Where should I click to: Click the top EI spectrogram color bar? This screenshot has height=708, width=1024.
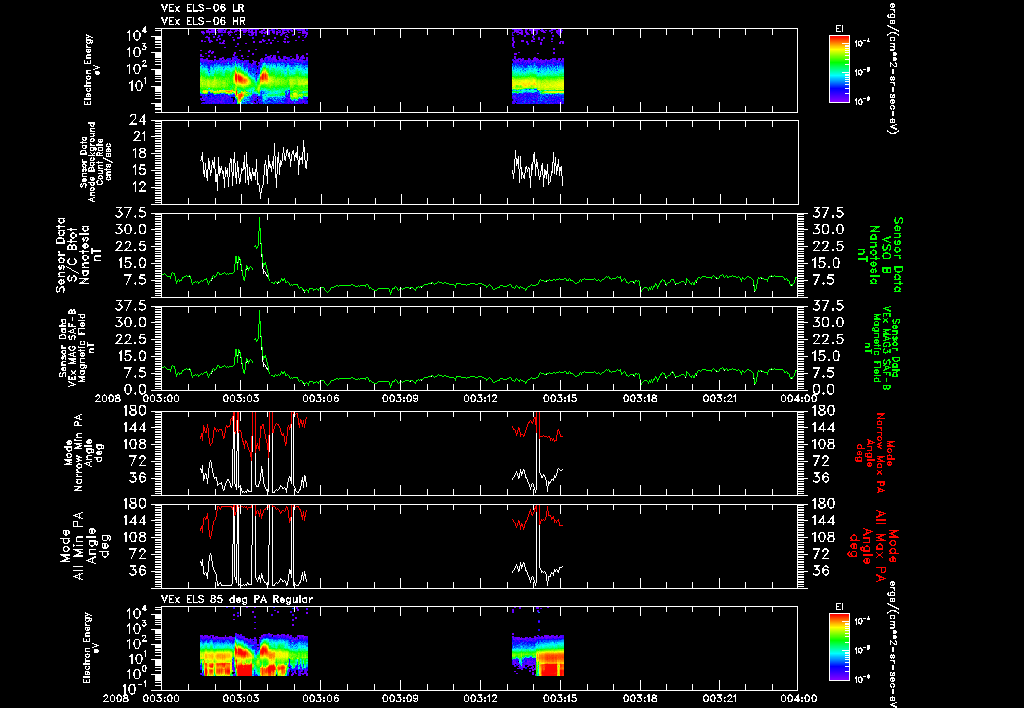point(839,69)
